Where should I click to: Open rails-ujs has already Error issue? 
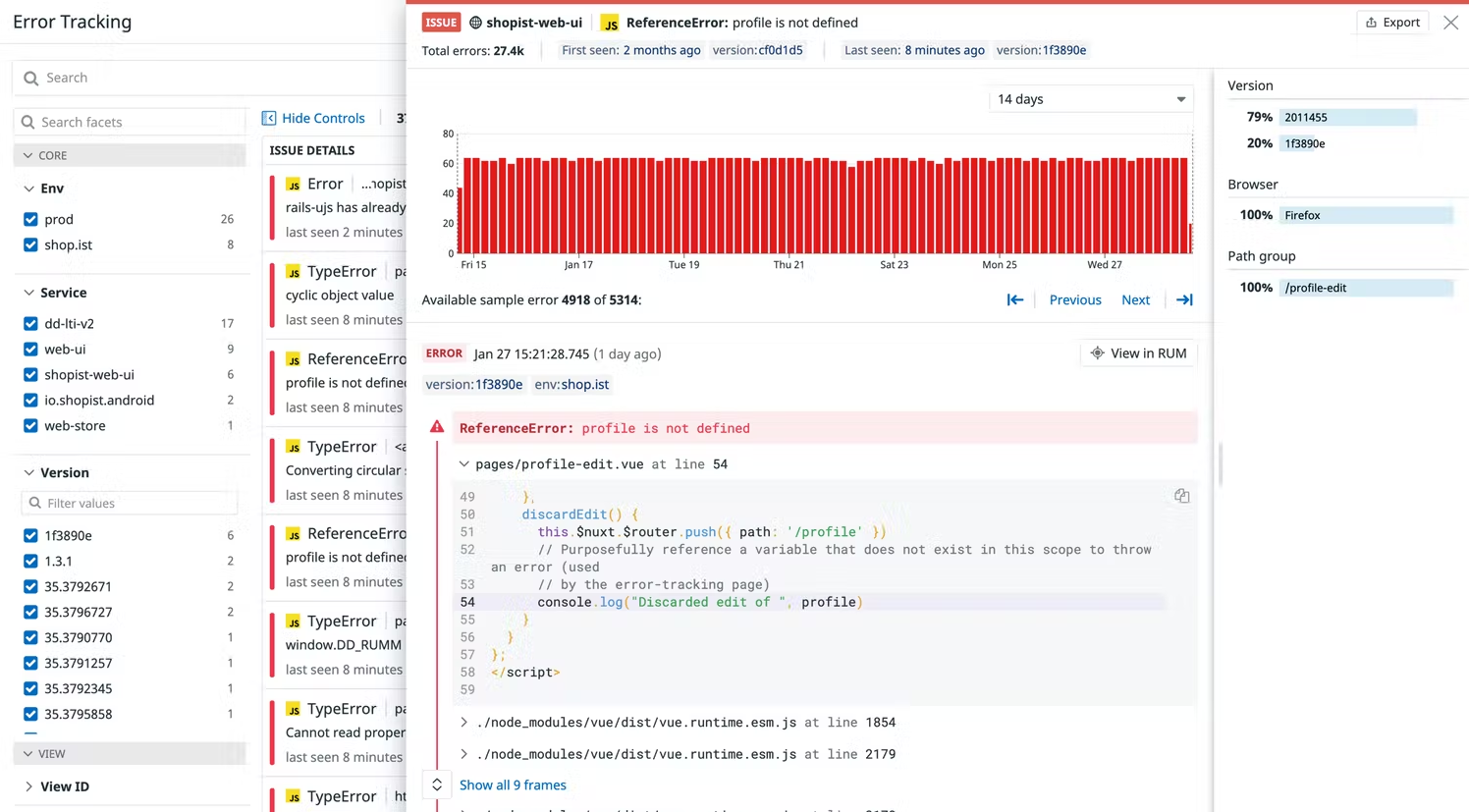(338, 207)
